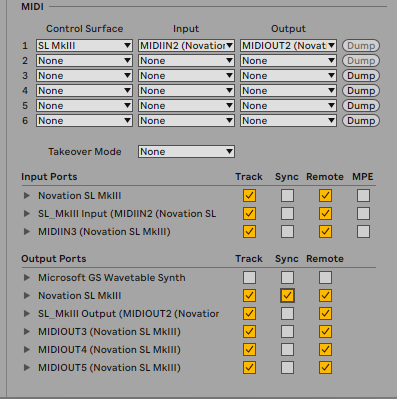Screen dimensions: 397x399
Task: Open Input dropdown in row 3
Action: point(186,76)
